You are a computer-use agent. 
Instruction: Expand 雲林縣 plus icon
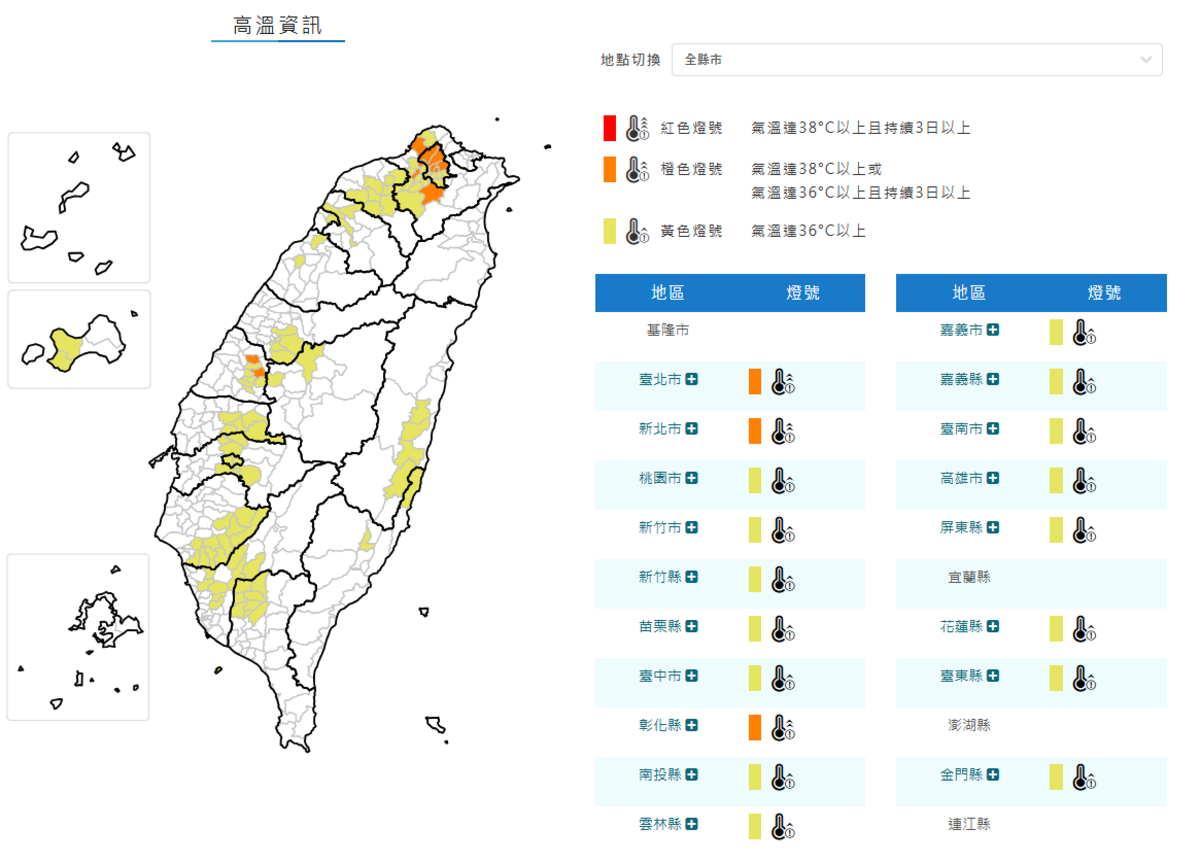tap(692, 824)
